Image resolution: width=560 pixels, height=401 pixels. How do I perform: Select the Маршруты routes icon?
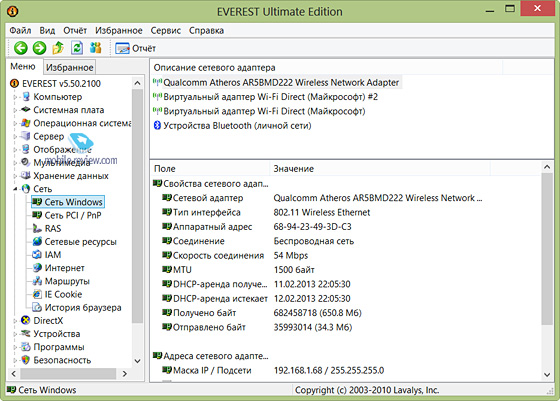point(37,281)
